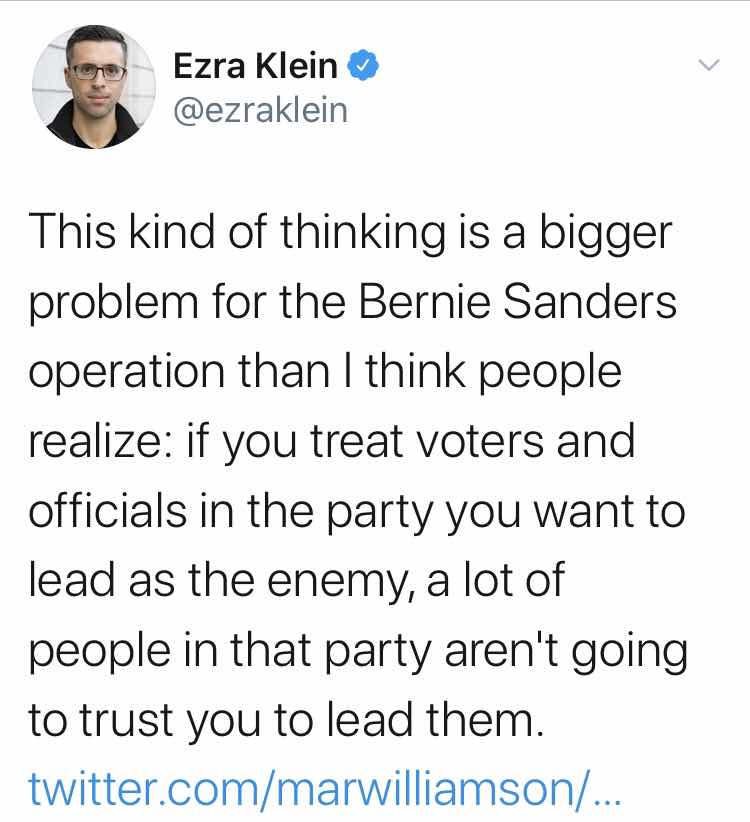The height and width of the screenshot is (822, 750).
Task: Click the tweet line "operation than I think people"
Action: coord(325,372)
